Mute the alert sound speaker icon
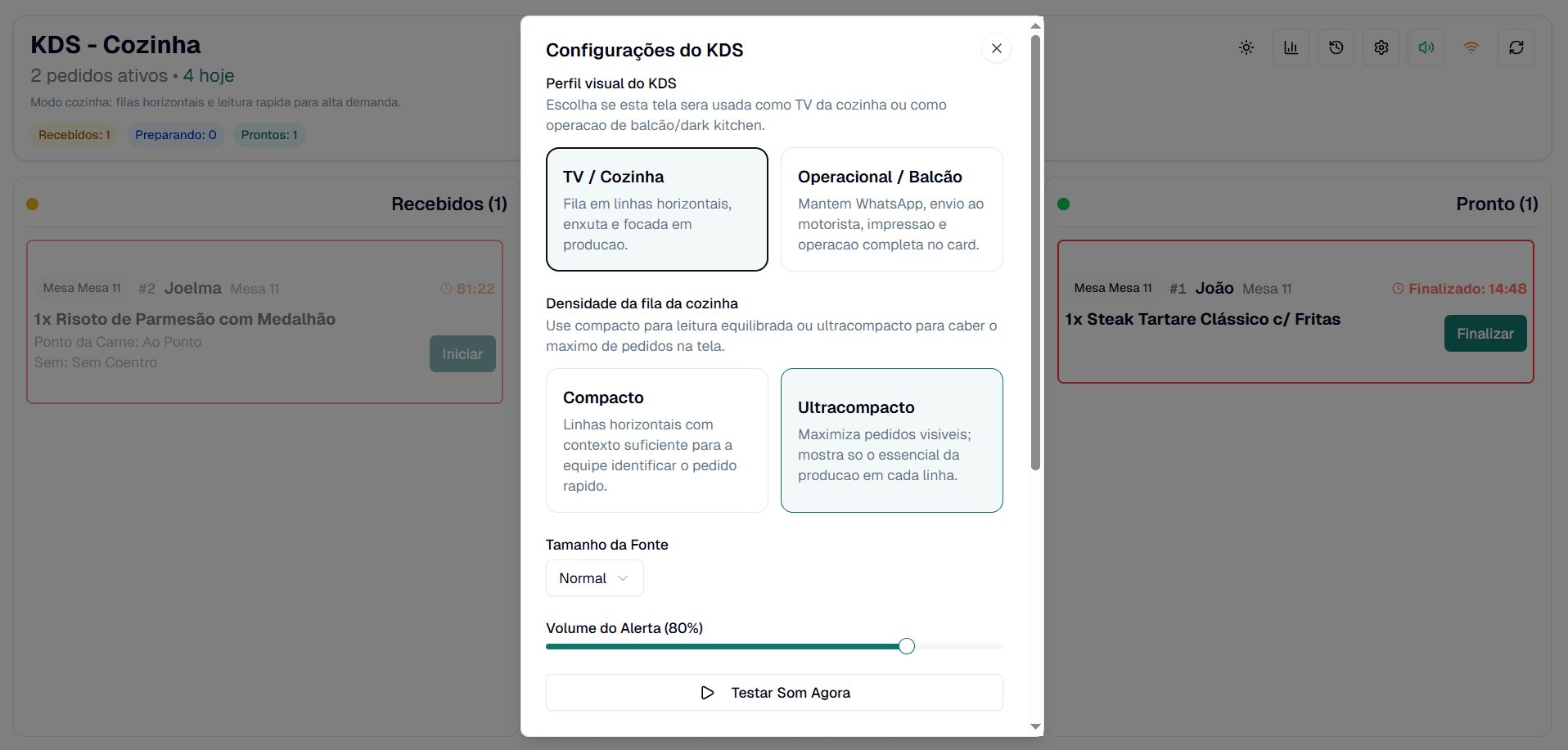1568x750 pixels. [x=1426, y=47]
